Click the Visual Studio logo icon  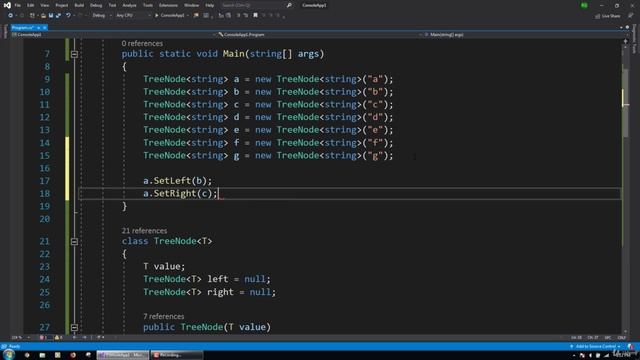[7, 5]
